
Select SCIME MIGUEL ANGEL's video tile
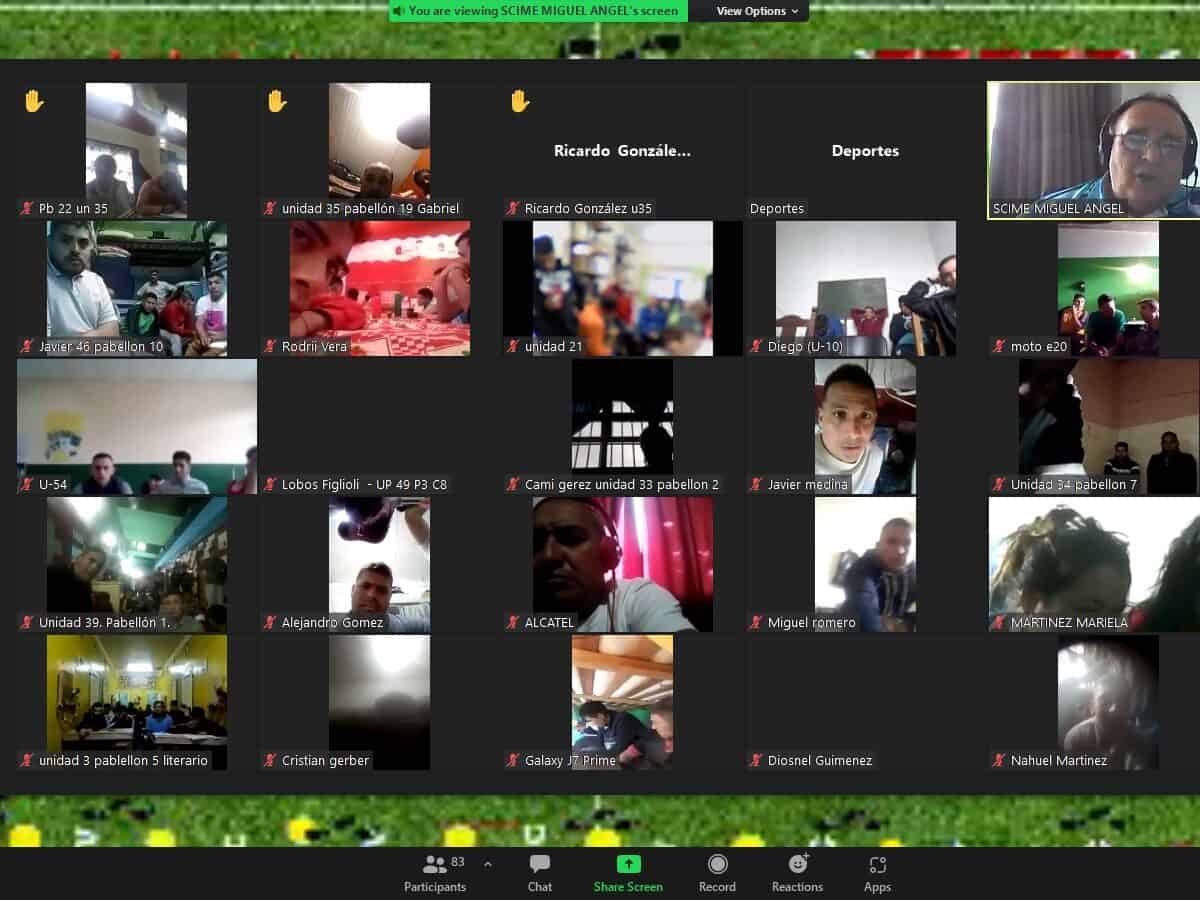tap(1094, 150)
